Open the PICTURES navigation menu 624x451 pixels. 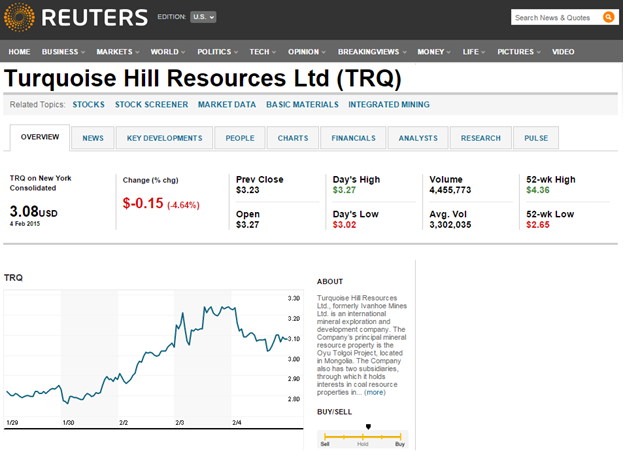coord(519,52)
